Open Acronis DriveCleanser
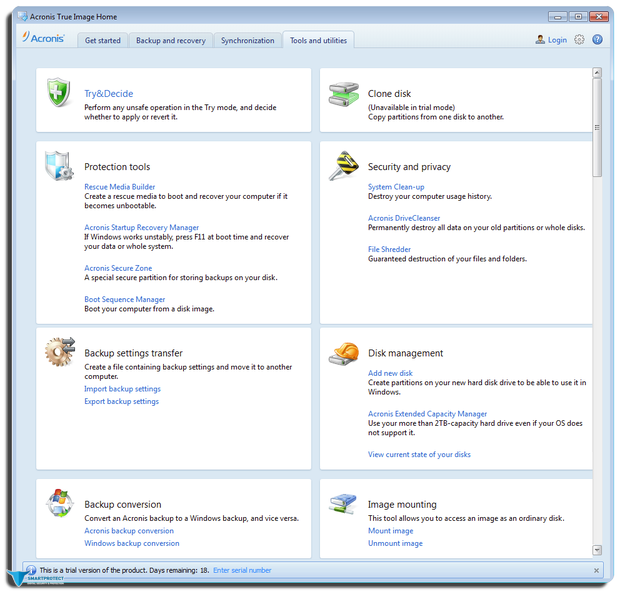Viewport: 620px width, 594px height. [x=404, y=218]
